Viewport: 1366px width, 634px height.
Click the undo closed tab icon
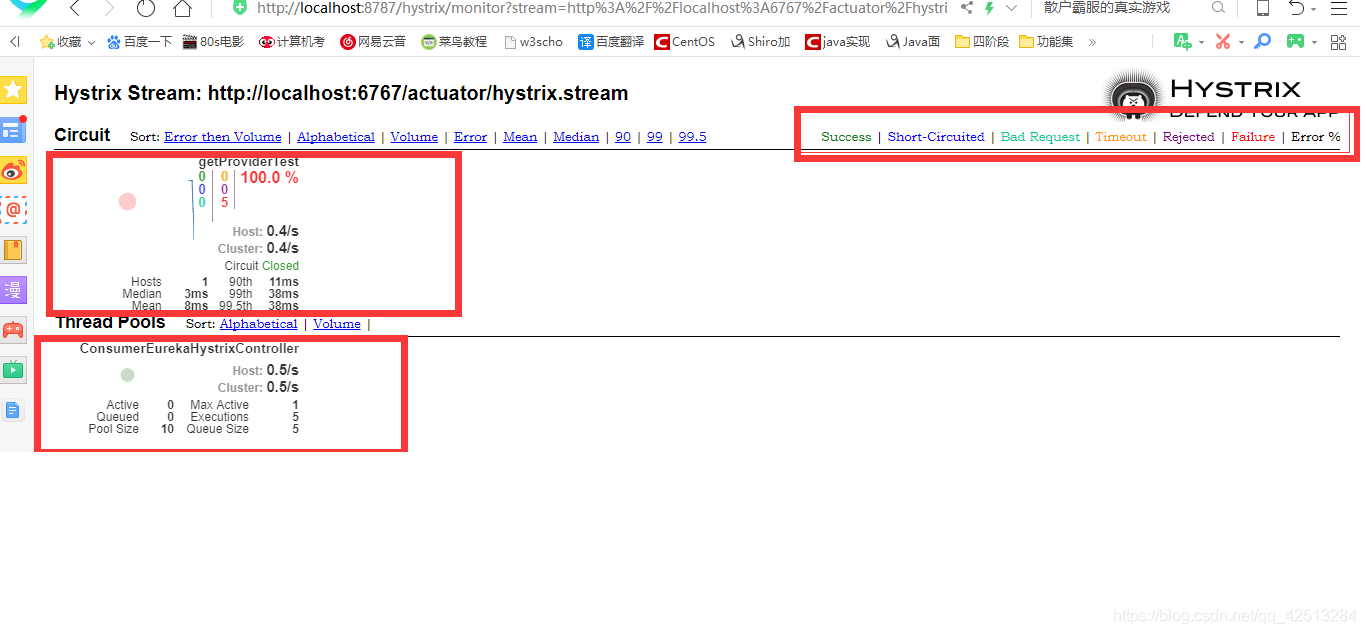pyautogui.click(x=1296, y=8)
